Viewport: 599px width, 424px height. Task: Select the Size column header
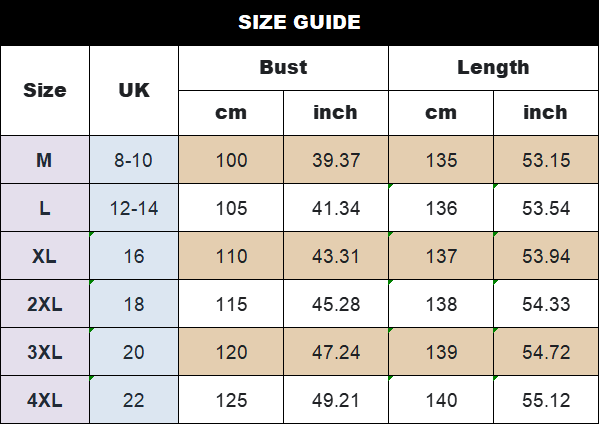(45, 91)
